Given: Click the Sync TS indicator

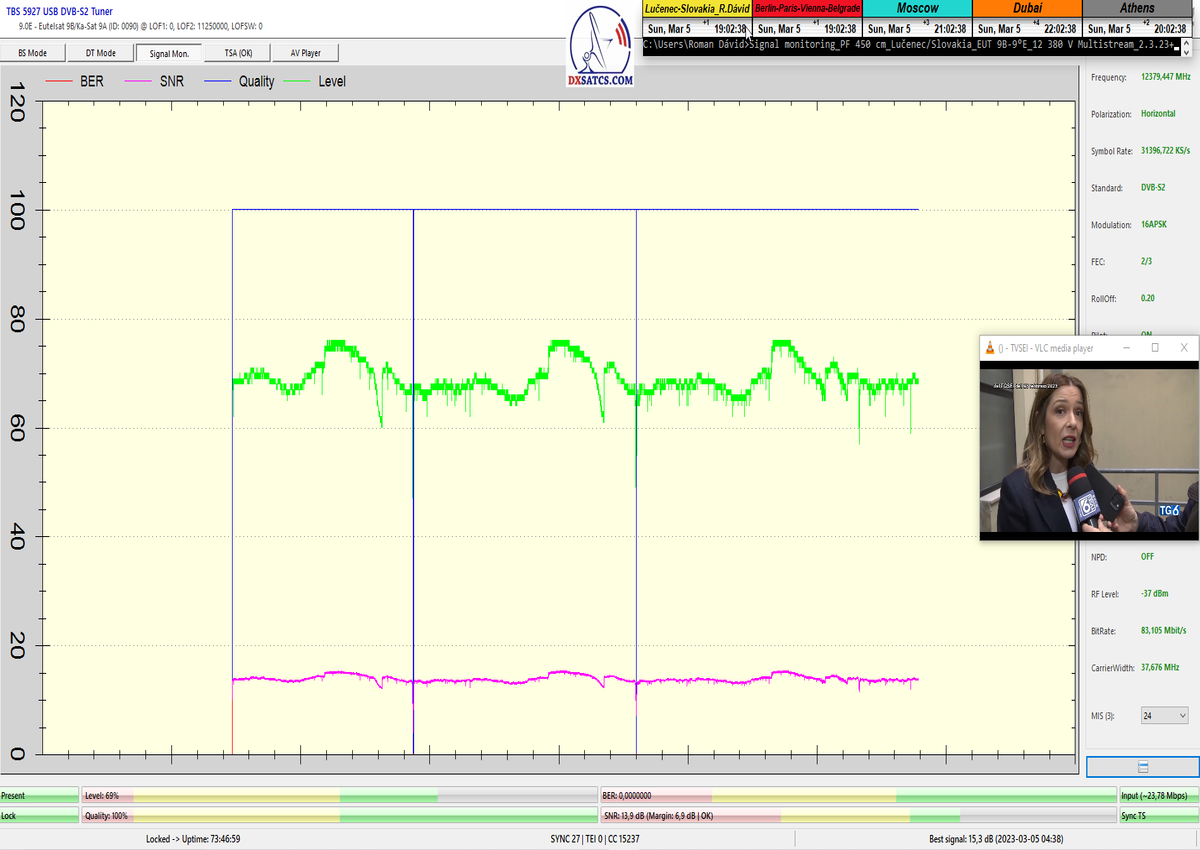Looking at the screenshot, I should click(x=1158, y=816).
